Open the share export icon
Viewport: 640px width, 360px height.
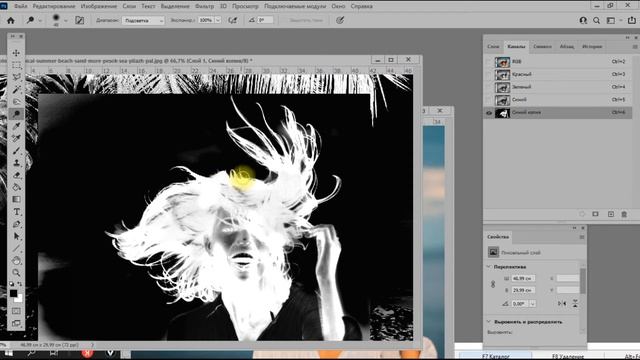(632, 20)
